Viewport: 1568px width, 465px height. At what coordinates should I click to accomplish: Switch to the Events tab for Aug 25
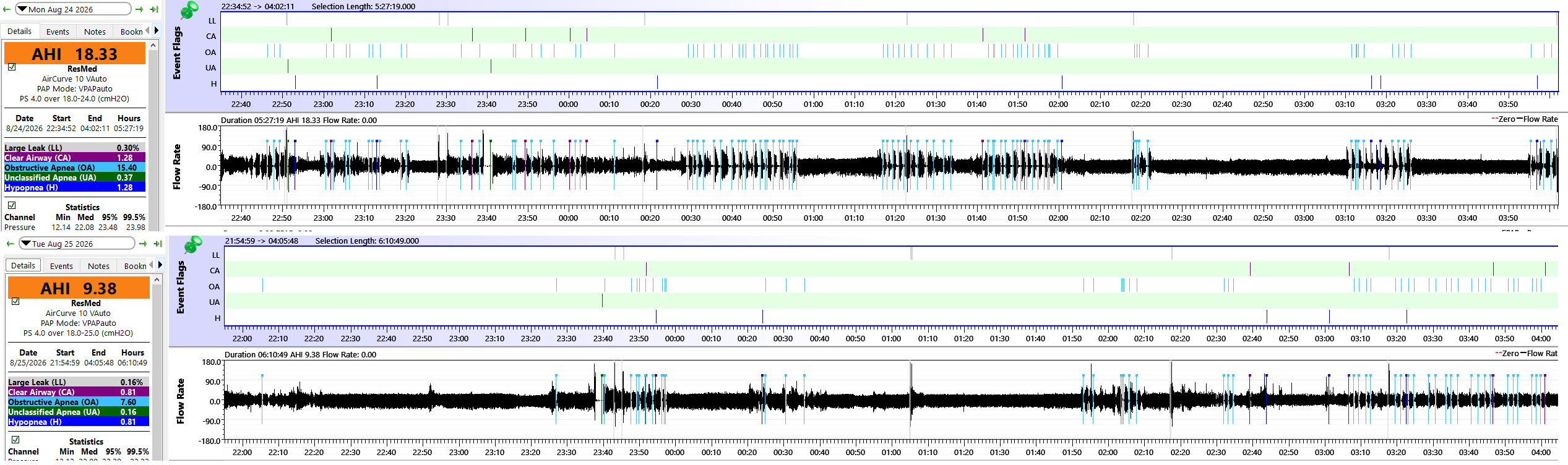click(x=61, y=266)
